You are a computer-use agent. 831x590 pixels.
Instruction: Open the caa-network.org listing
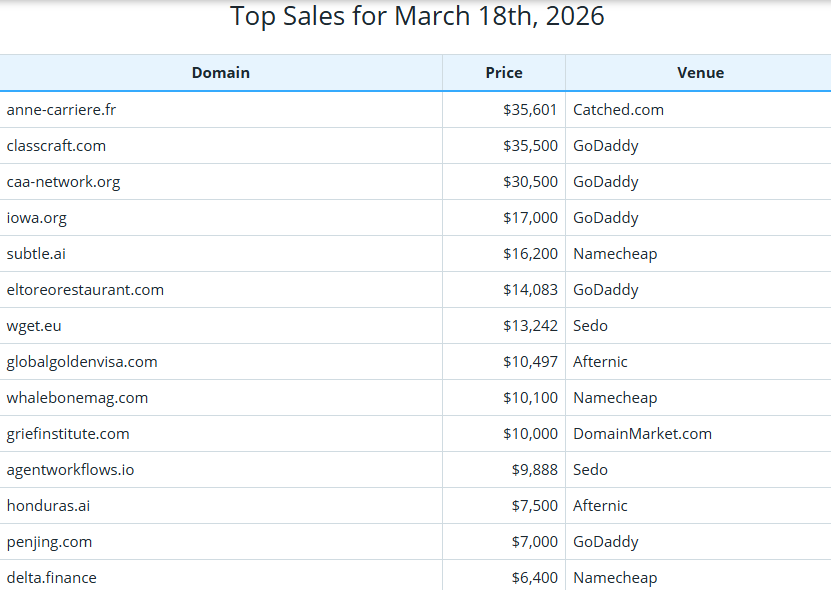click(x=63, y=181)
